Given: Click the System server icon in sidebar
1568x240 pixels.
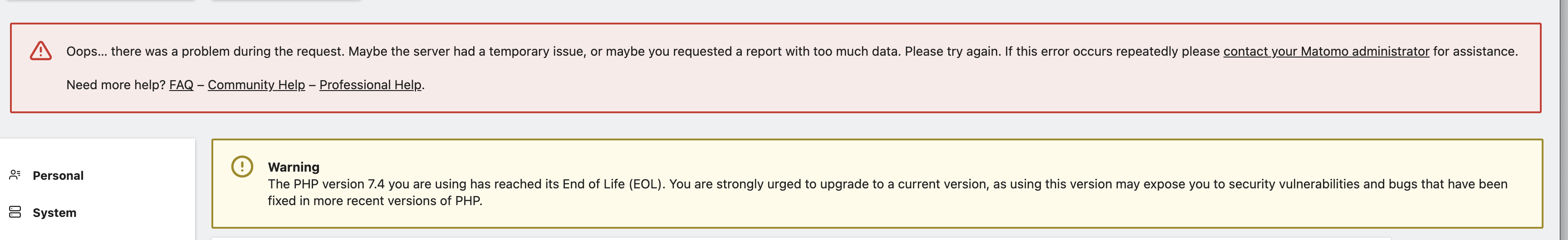Looking at the screenshot, I should click(15, 212).
